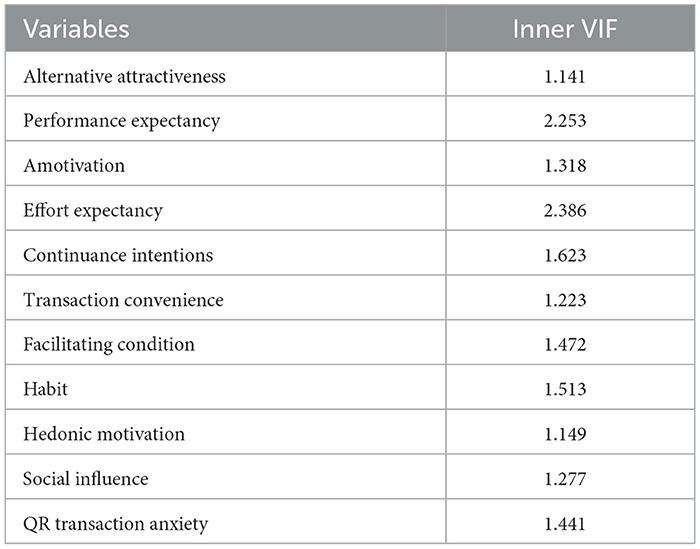Select the Social influence row label

pos(85,479)
